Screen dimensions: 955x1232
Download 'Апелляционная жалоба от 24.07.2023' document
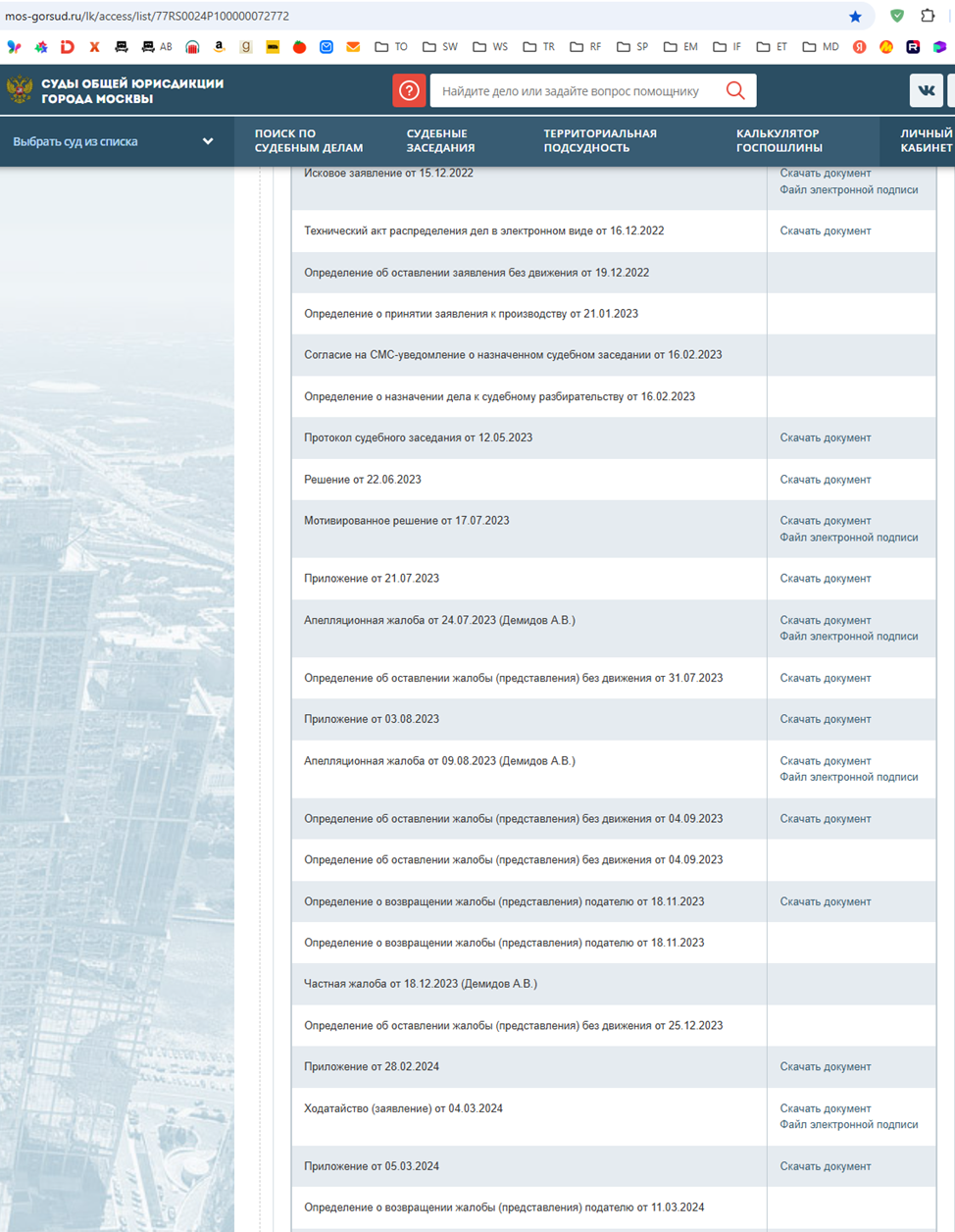pyautogui.click(x=826, y=620)
